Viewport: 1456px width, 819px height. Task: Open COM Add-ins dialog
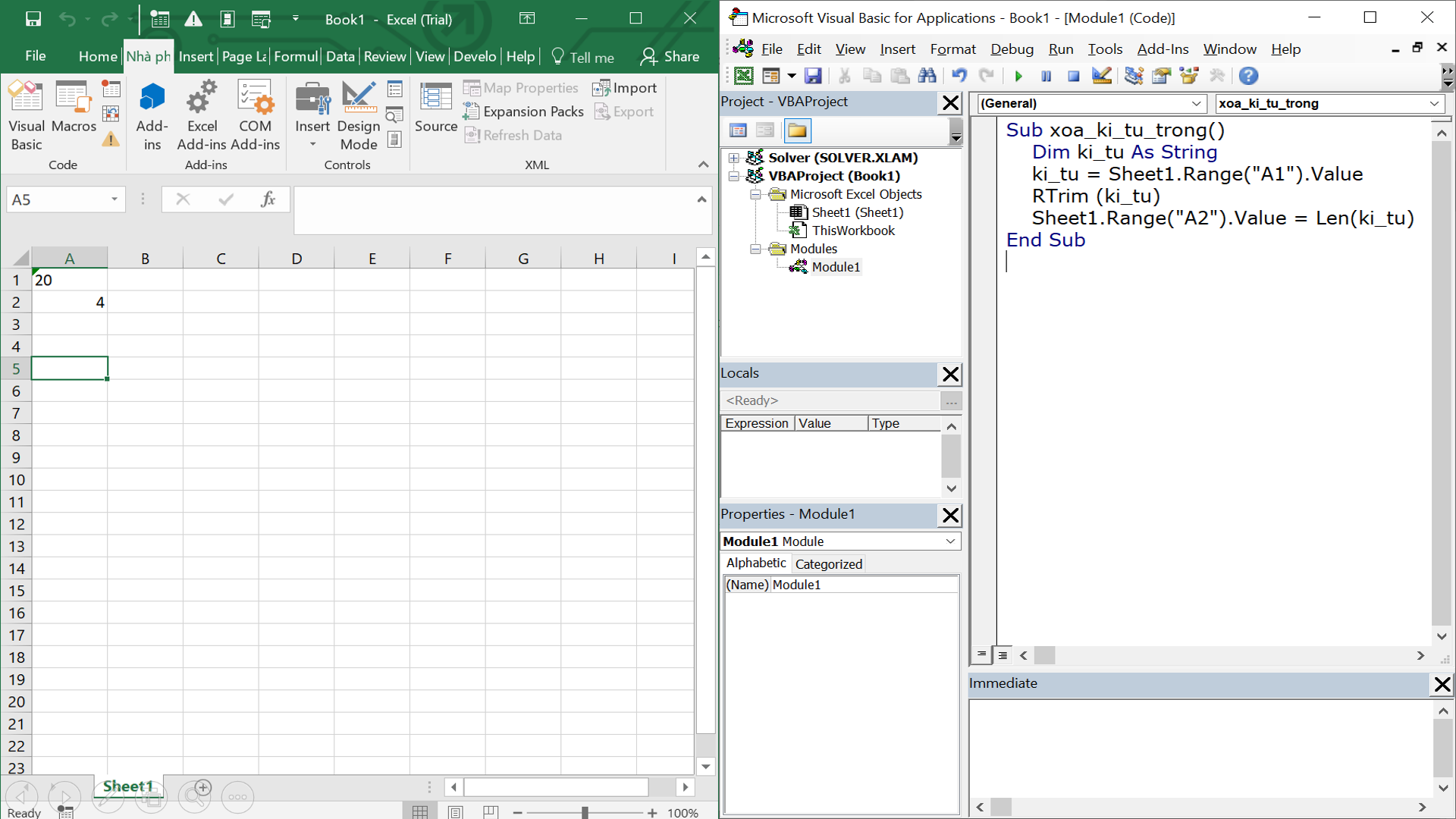255,116
